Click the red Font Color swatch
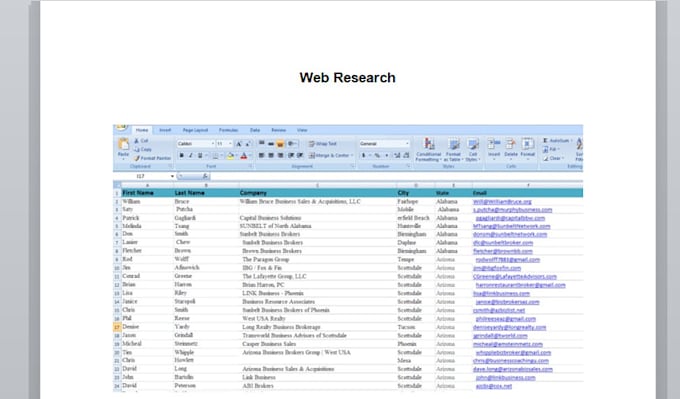This screenshot has height=399, width=680. click(x=244, y=155)
